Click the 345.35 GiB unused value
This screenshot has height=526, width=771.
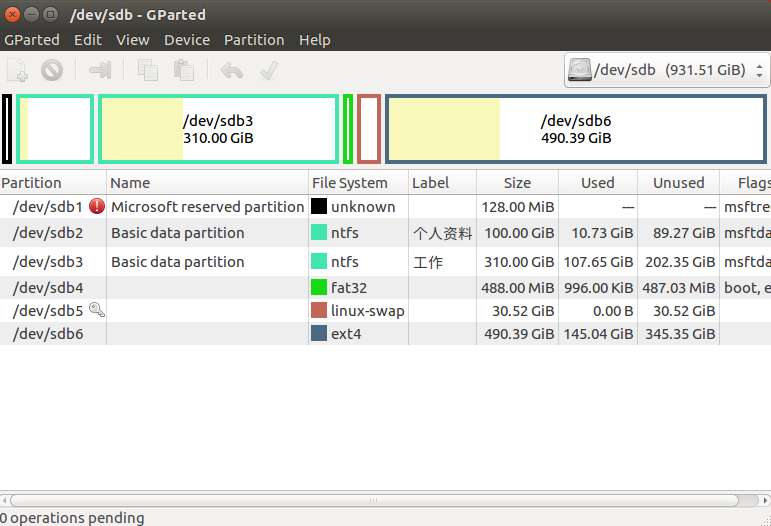coord(680,334)
